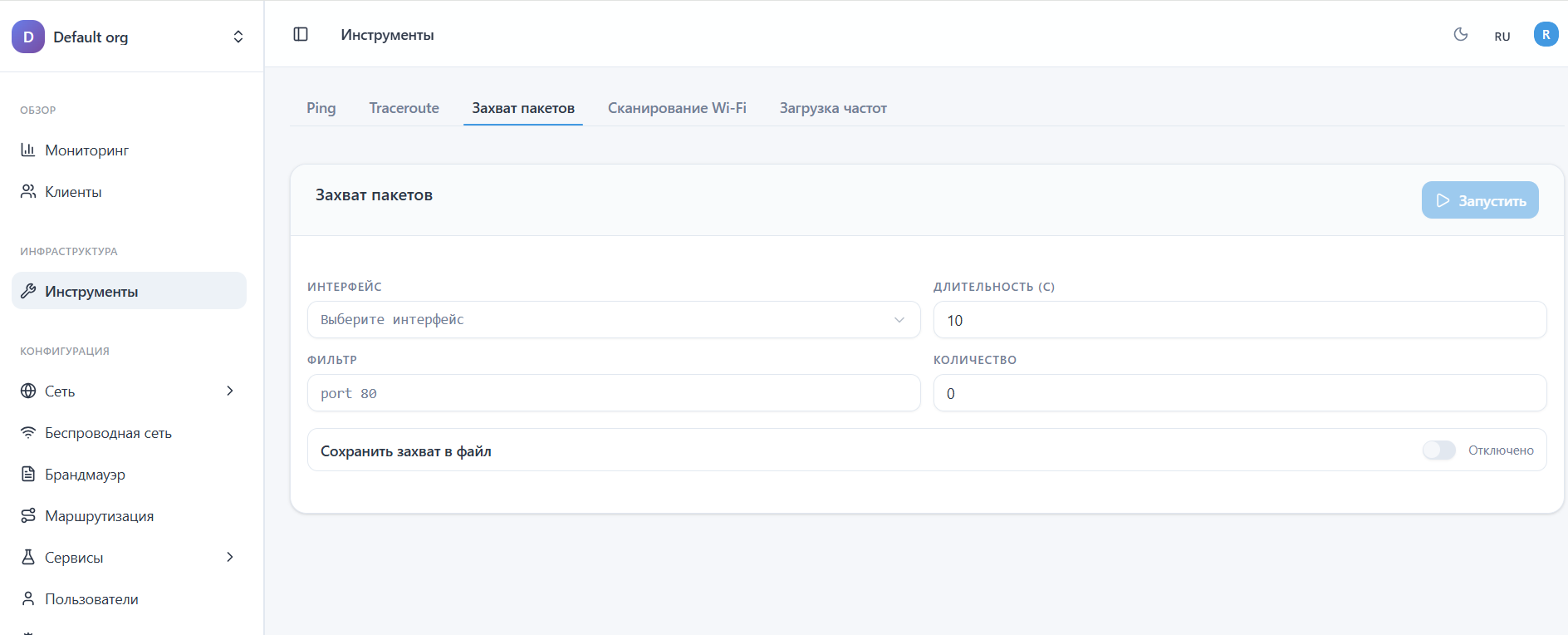The height and width of the screenshot is (635, 1568).
Task: Click the Клиенты people icon
Action: [x=28, y=191]
